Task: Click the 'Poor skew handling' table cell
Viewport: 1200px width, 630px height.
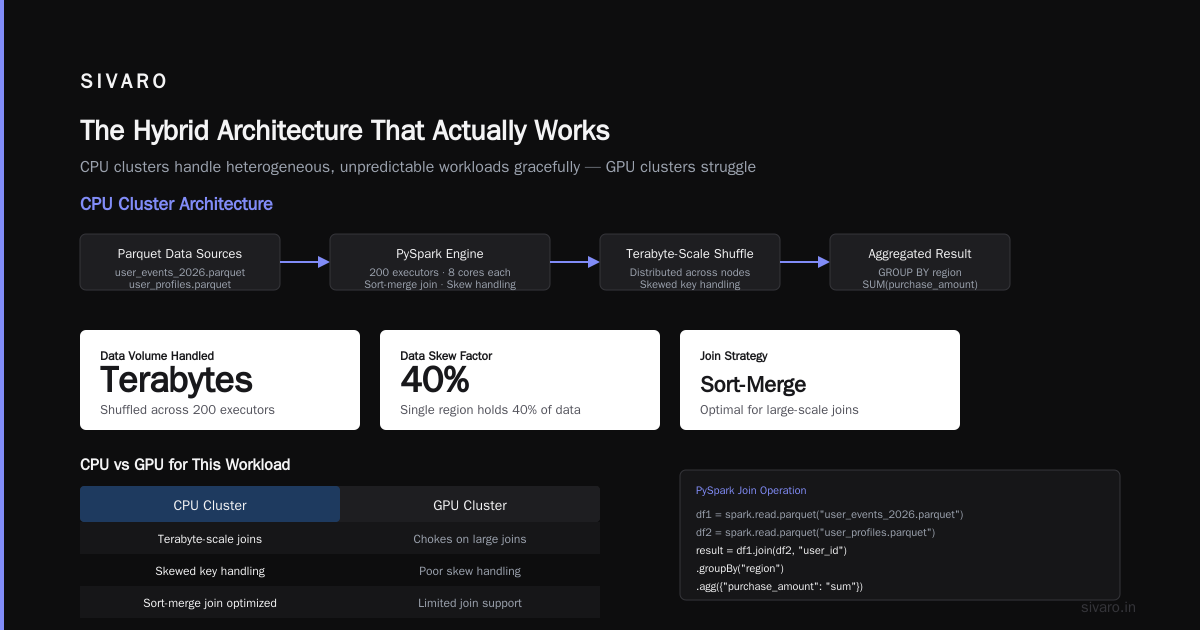Action: 470,571
